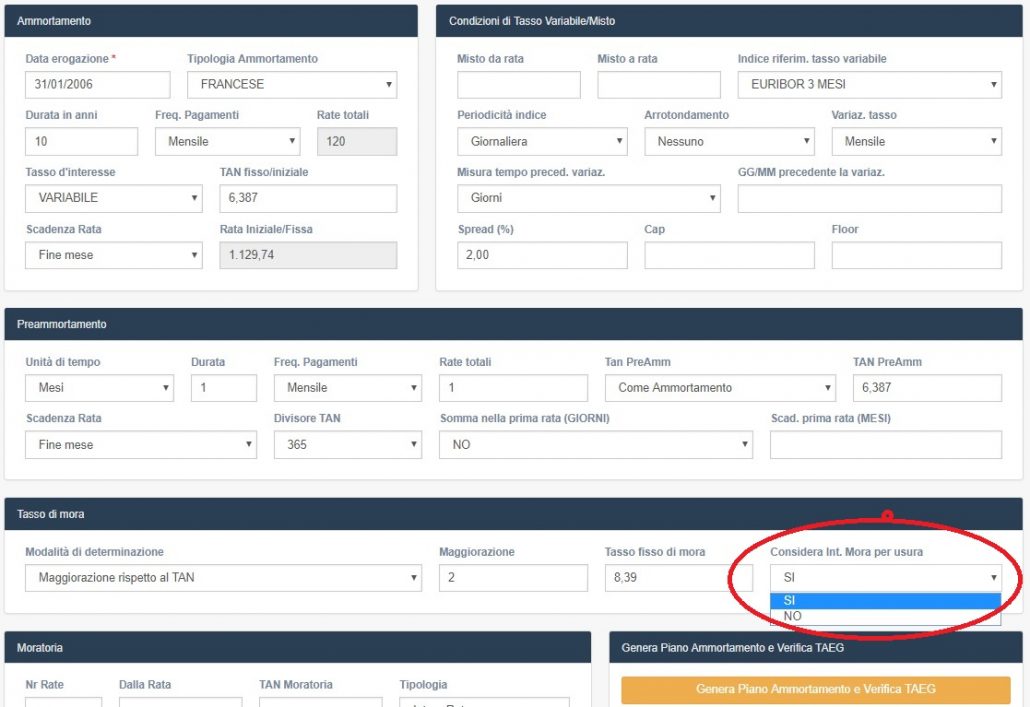The image size is (1030, 707).
Task: Click the Floor input field
Action: (916, 255)
